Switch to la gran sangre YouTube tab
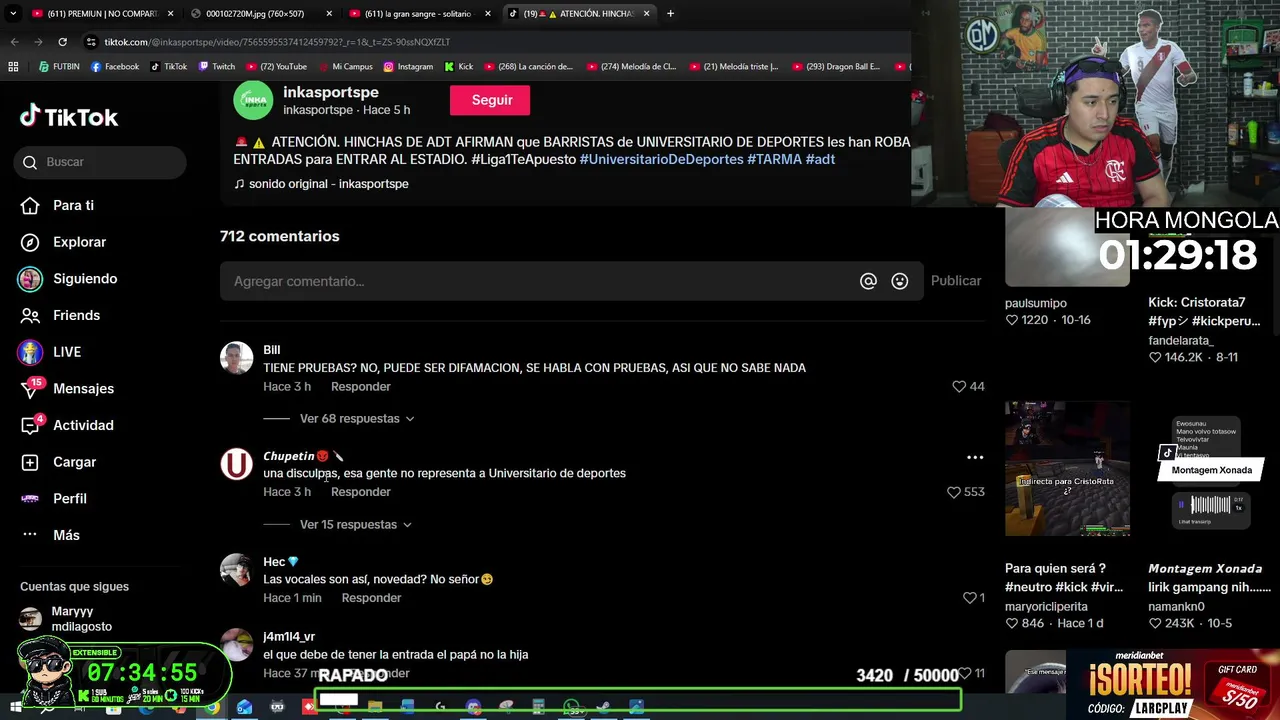Image resolution: width=1280 pixels, height=720 pixels. tap(420, 14)
